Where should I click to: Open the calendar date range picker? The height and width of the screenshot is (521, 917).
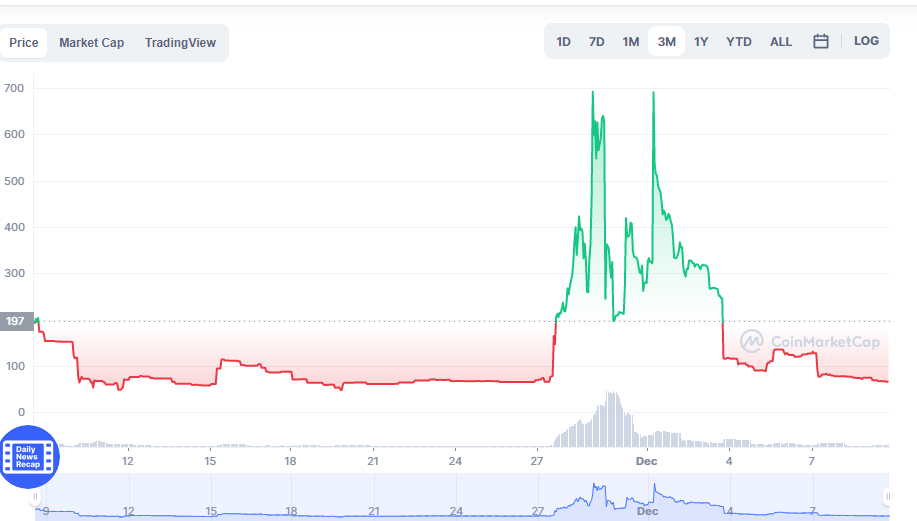coord(821,41)
